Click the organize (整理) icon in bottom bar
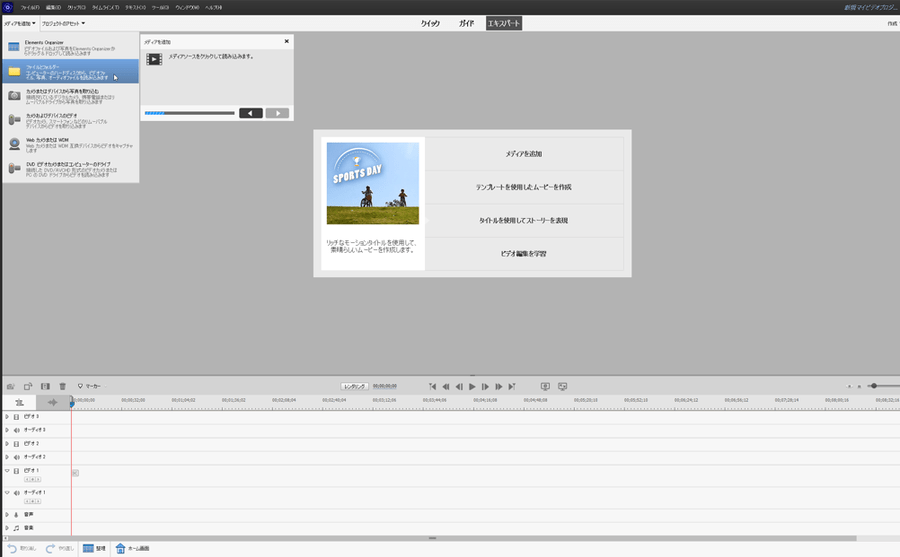This screenshot has height=557, width=900. tap(88, 548)
